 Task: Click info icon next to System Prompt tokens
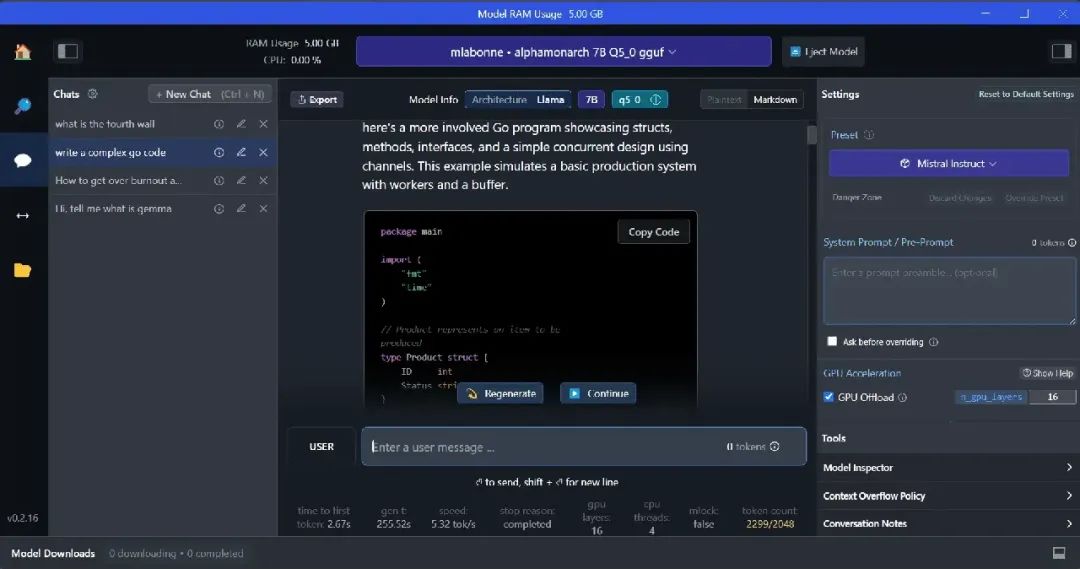pyautogui.click(x=1072, y=242)
